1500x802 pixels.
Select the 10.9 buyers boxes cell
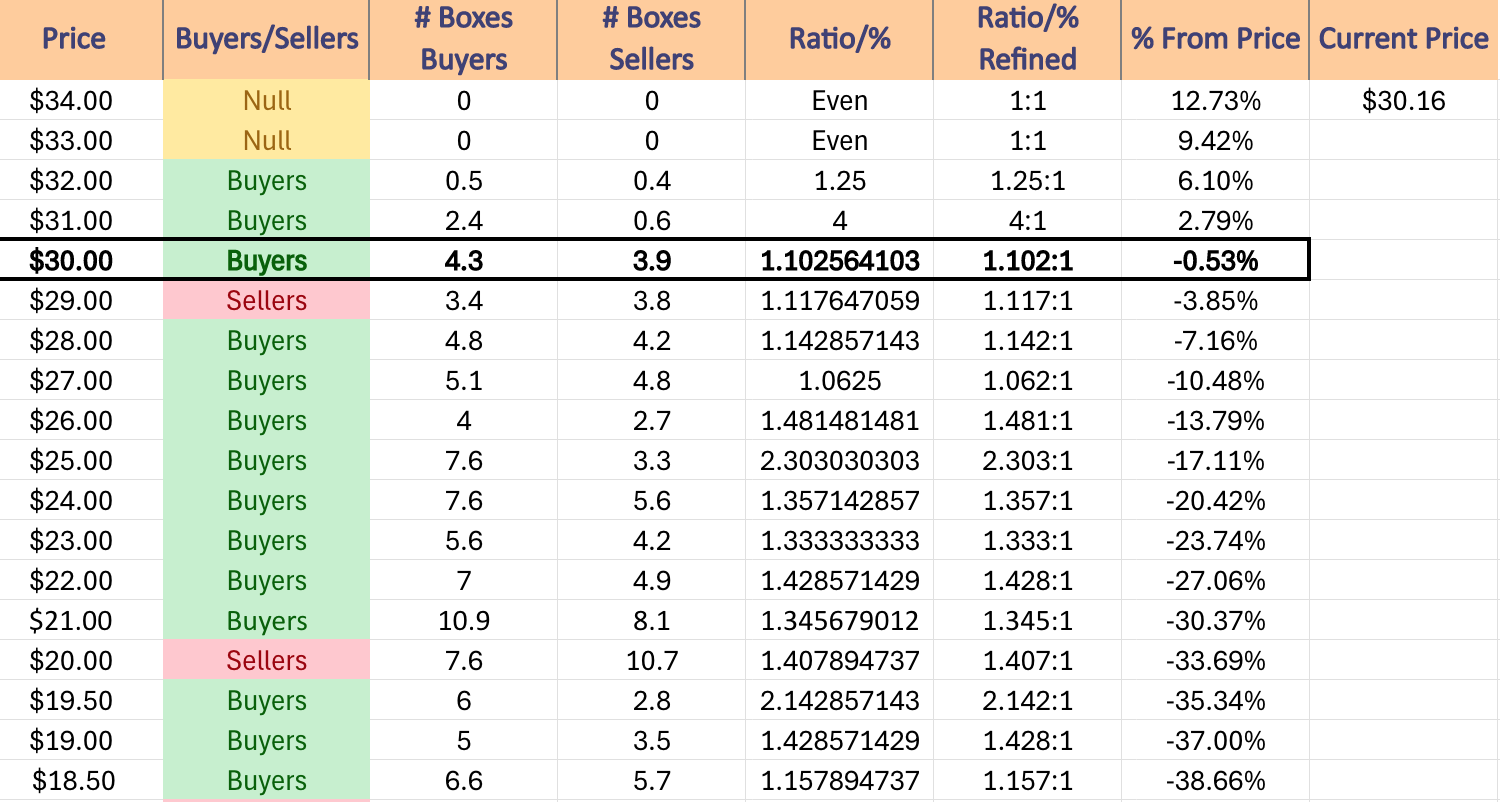(x=463, y=620)
